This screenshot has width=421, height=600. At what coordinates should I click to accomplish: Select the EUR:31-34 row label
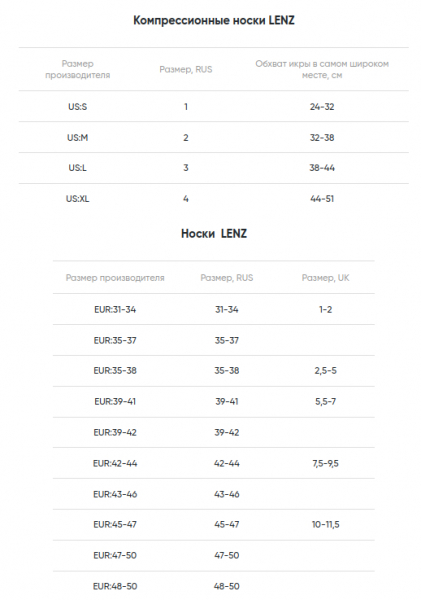coord(115,310)
